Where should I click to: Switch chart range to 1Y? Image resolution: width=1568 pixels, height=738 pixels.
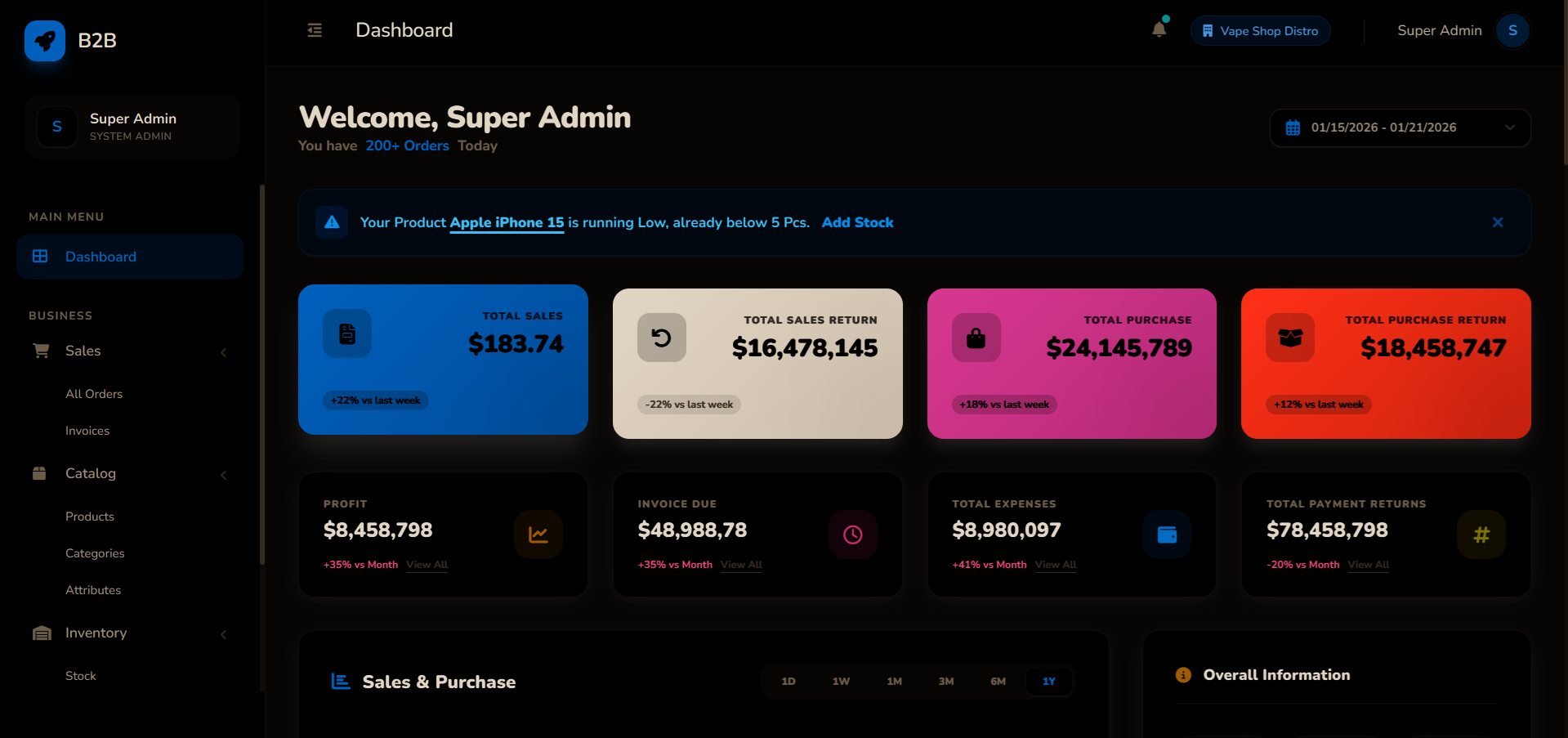[x=1049, y=682]
